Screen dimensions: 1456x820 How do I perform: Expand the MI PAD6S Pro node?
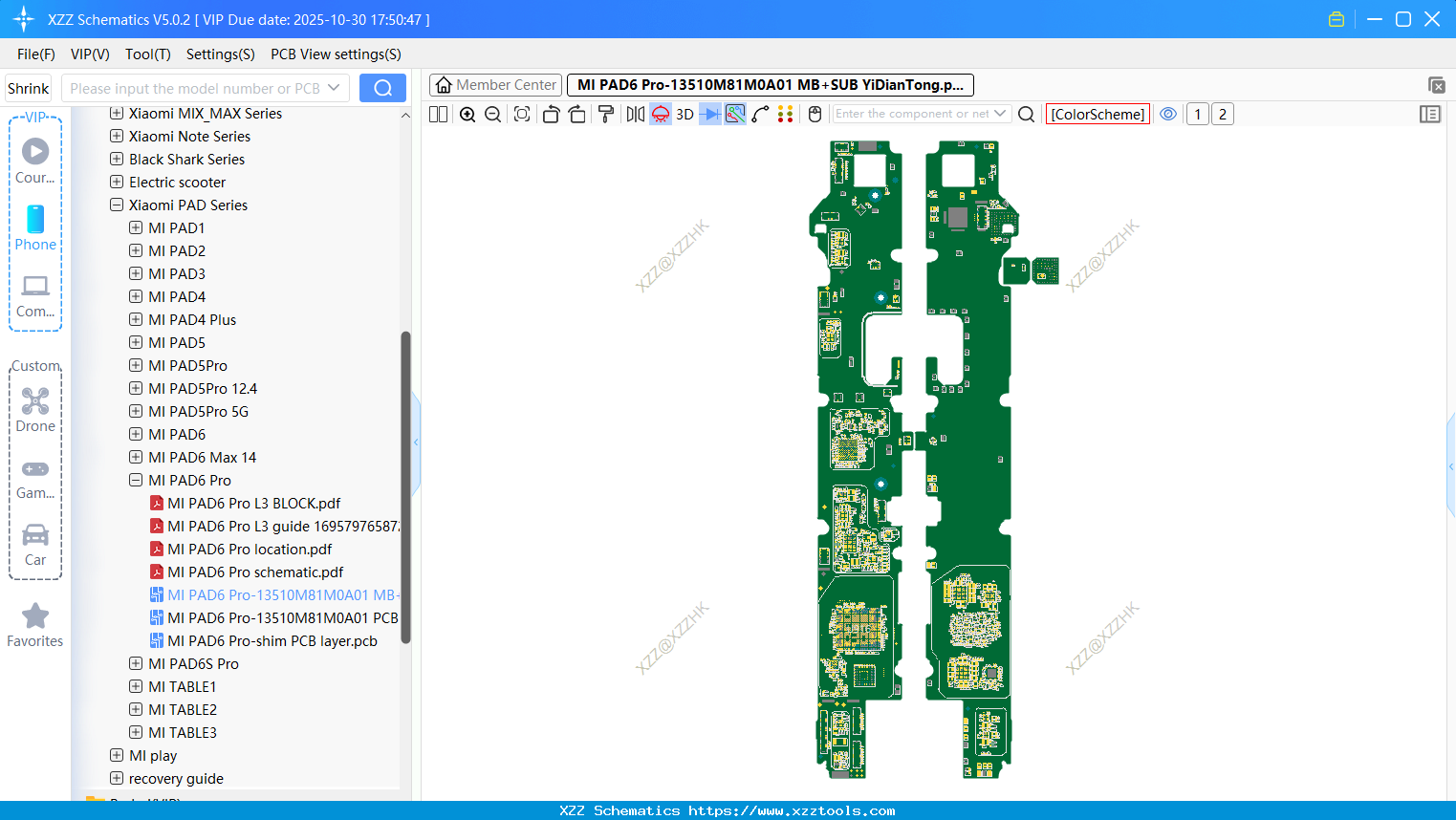click(136, 664)
